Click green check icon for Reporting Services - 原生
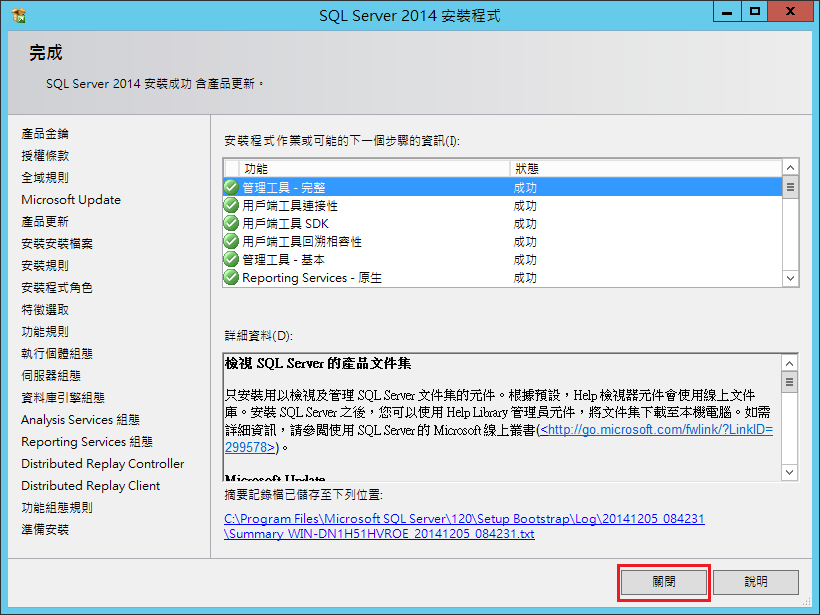This screenshot has height=615, width=820. [231, 277]
